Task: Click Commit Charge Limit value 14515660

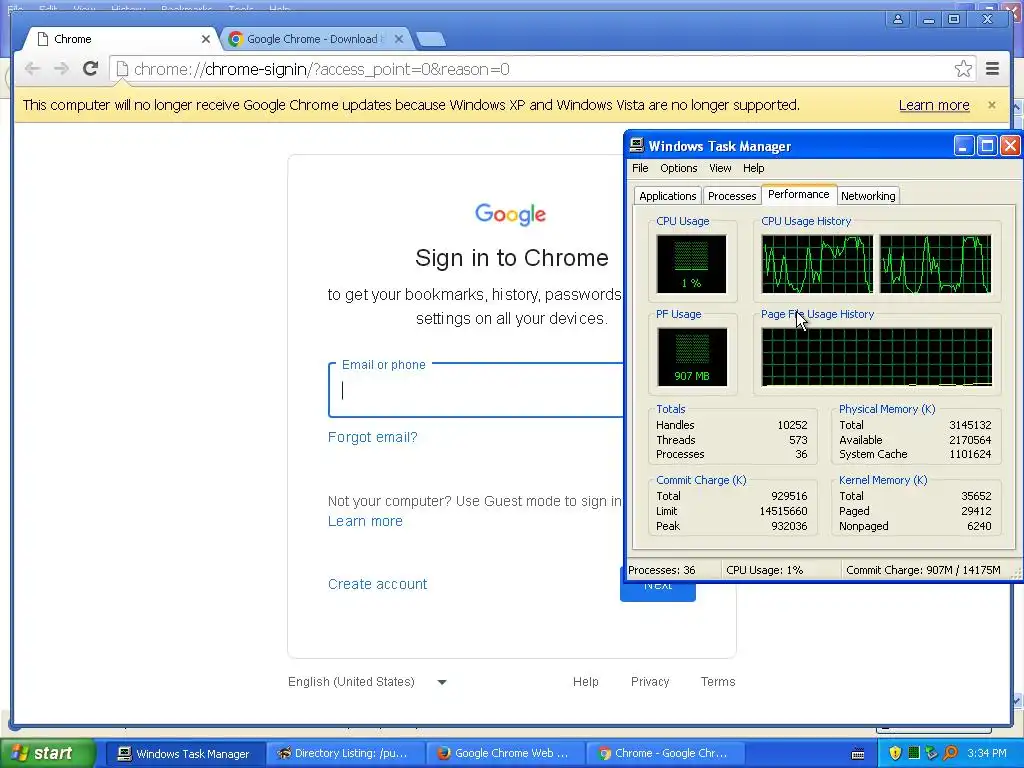Action: (783, 511)
